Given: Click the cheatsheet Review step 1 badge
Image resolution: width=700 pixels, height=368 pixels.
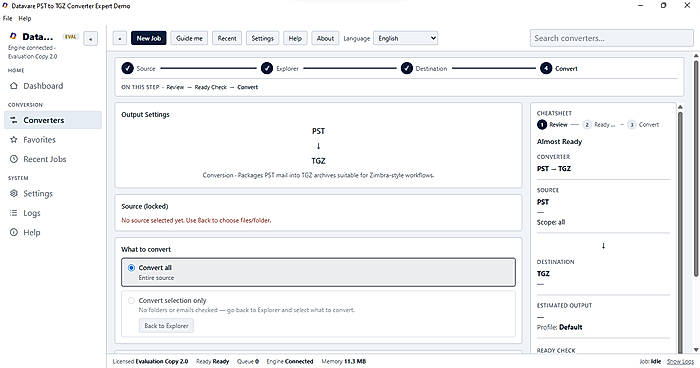Looking at the screenshot, I should point(542,125).
